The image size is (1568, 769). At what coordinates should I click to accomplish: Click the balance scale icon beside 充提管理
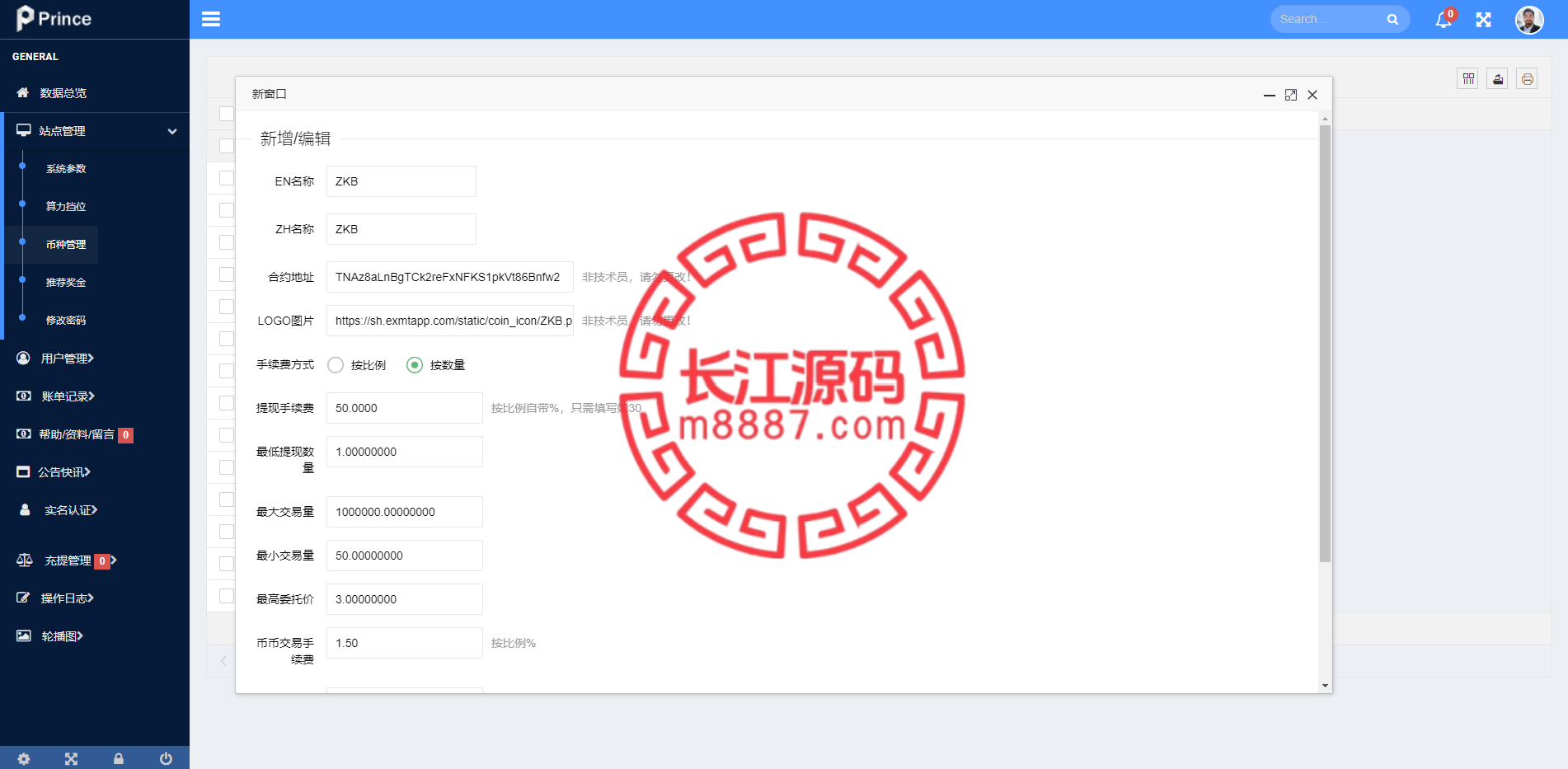pos(25,560)
